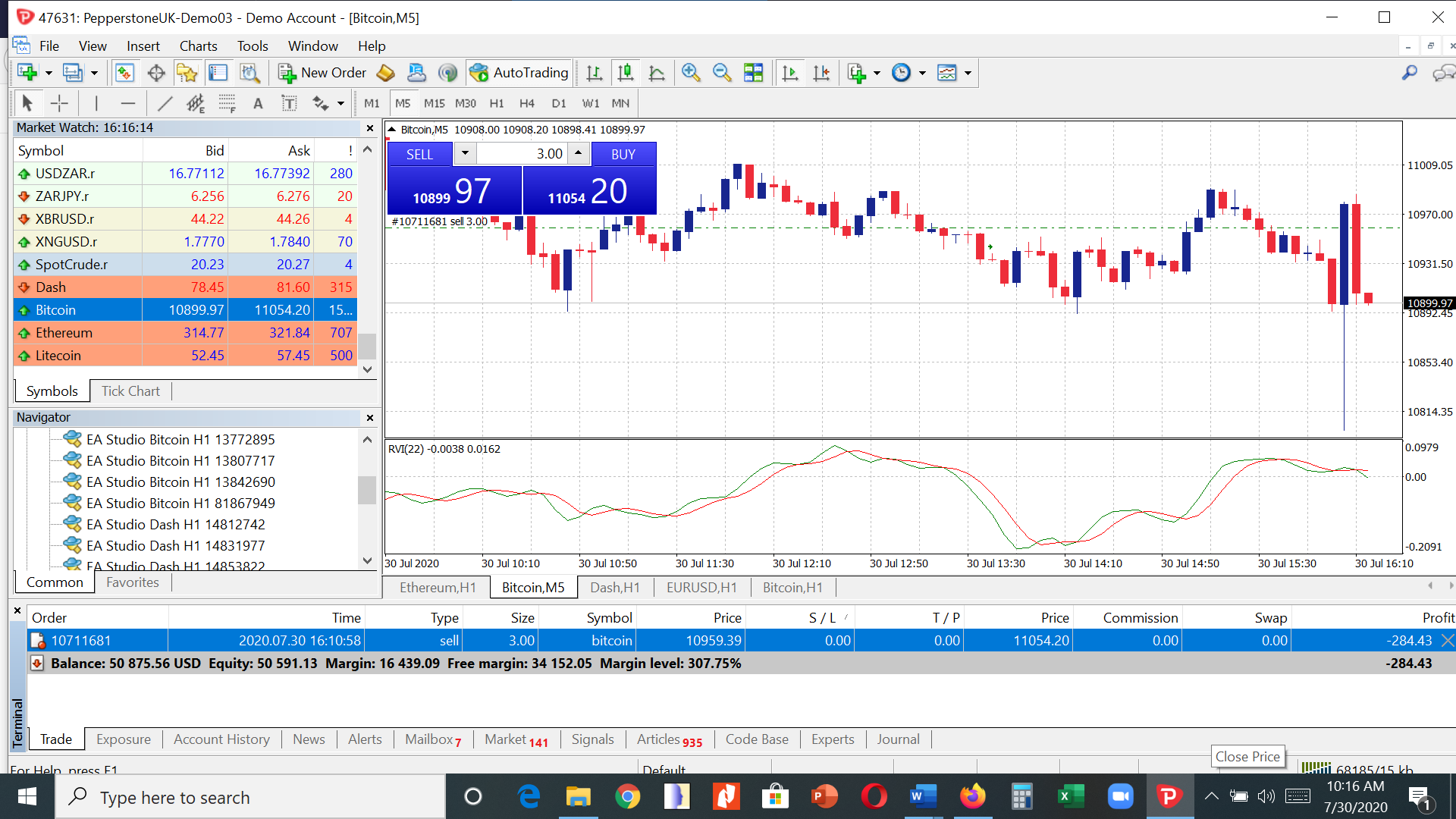Image resolution: width=1456 pixels, height=819 pixels.
Task: Select the horizontal line drawing tool
Action: (x=128, y=103)
